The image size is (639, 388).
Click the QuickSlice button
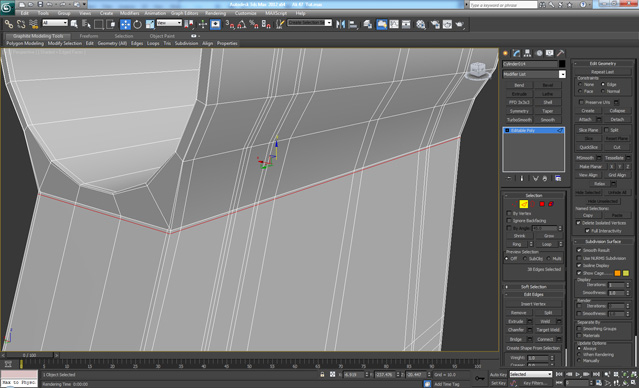click(588, 147)
